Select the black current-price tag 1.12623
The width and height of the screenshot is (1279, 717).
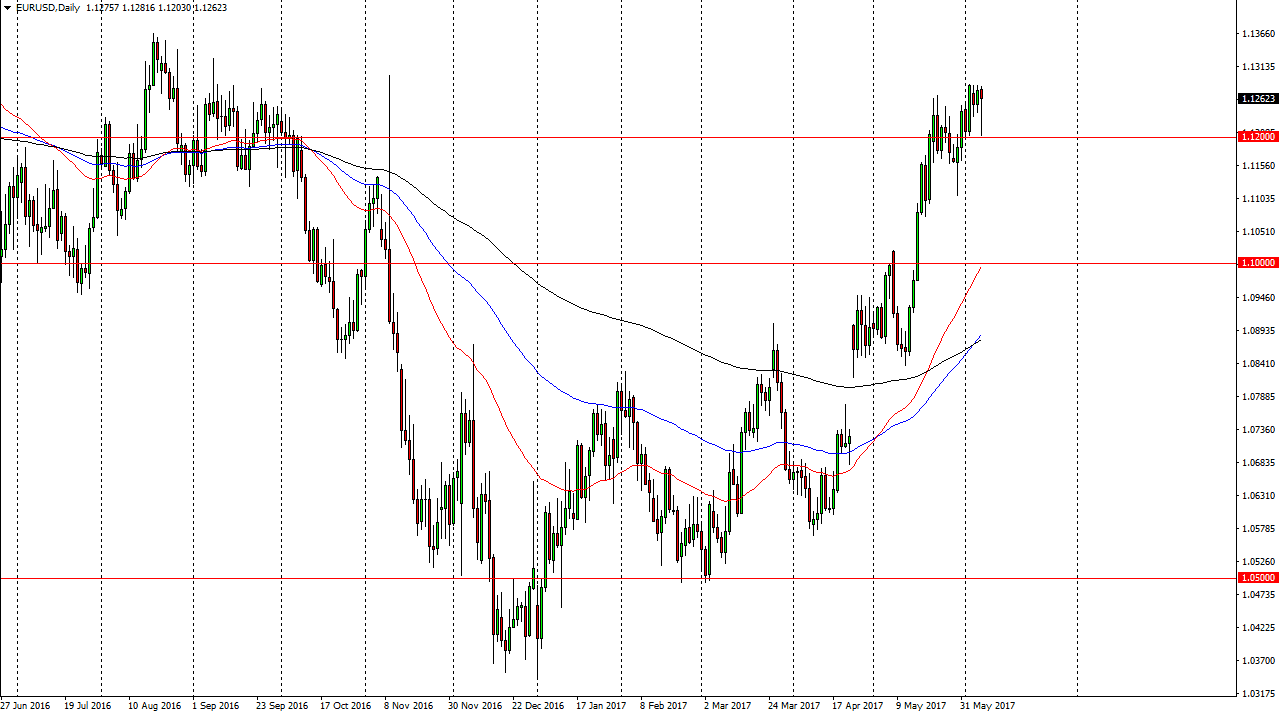click(1253, 99)
